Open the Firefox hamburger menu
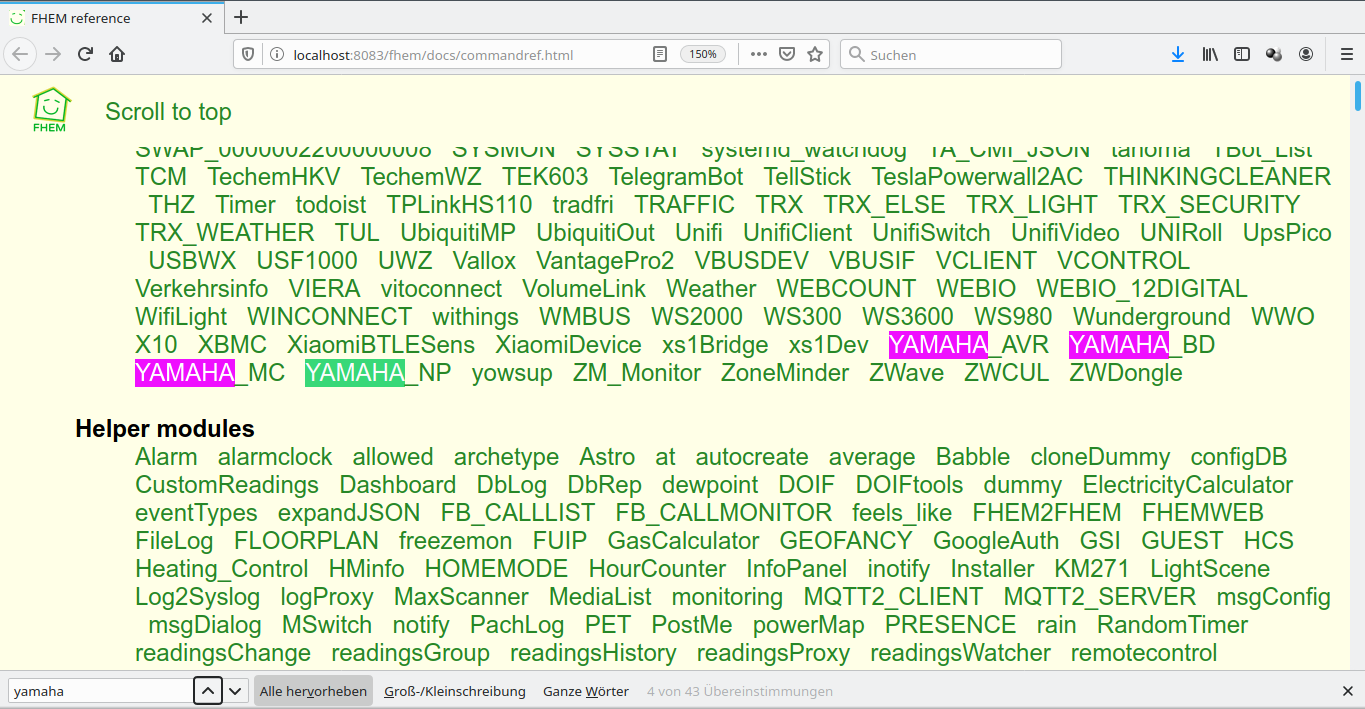This screenshot has width=1365, height=709. pos(1346,55)
